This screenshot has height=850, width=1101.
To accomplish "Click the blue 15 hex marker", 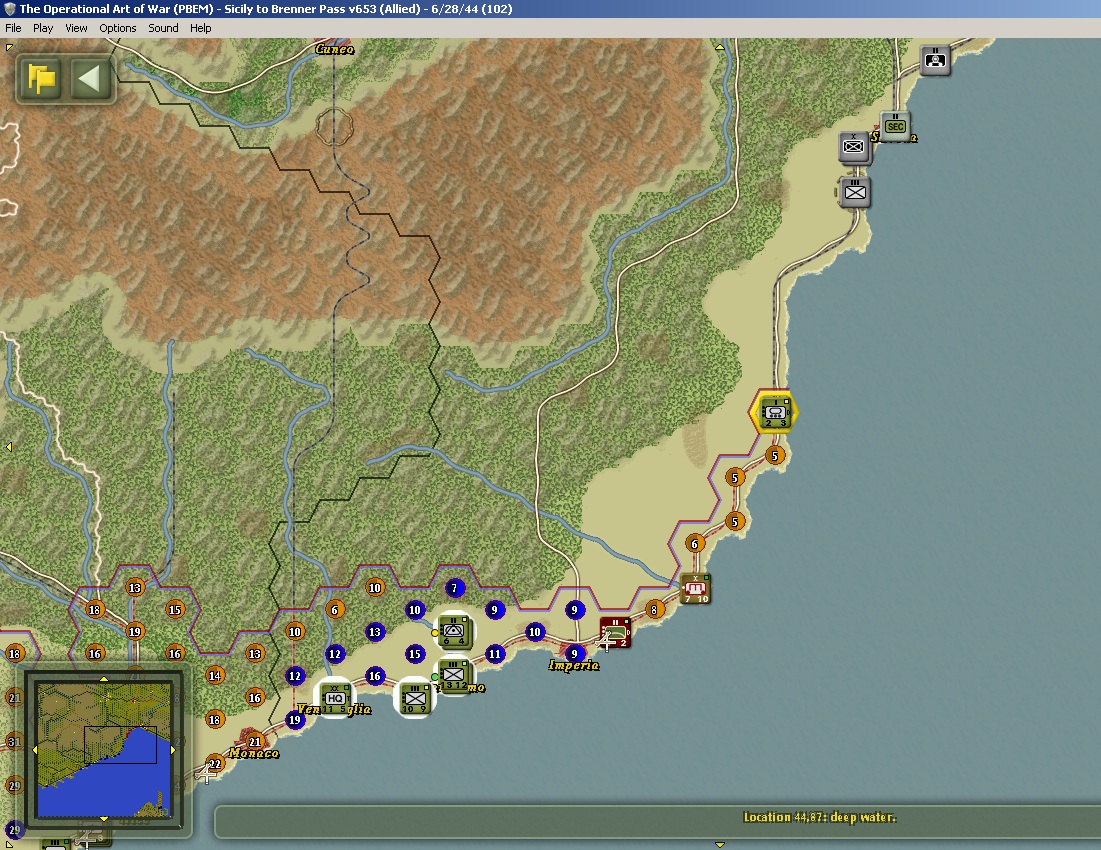I will tap(415, 653).
